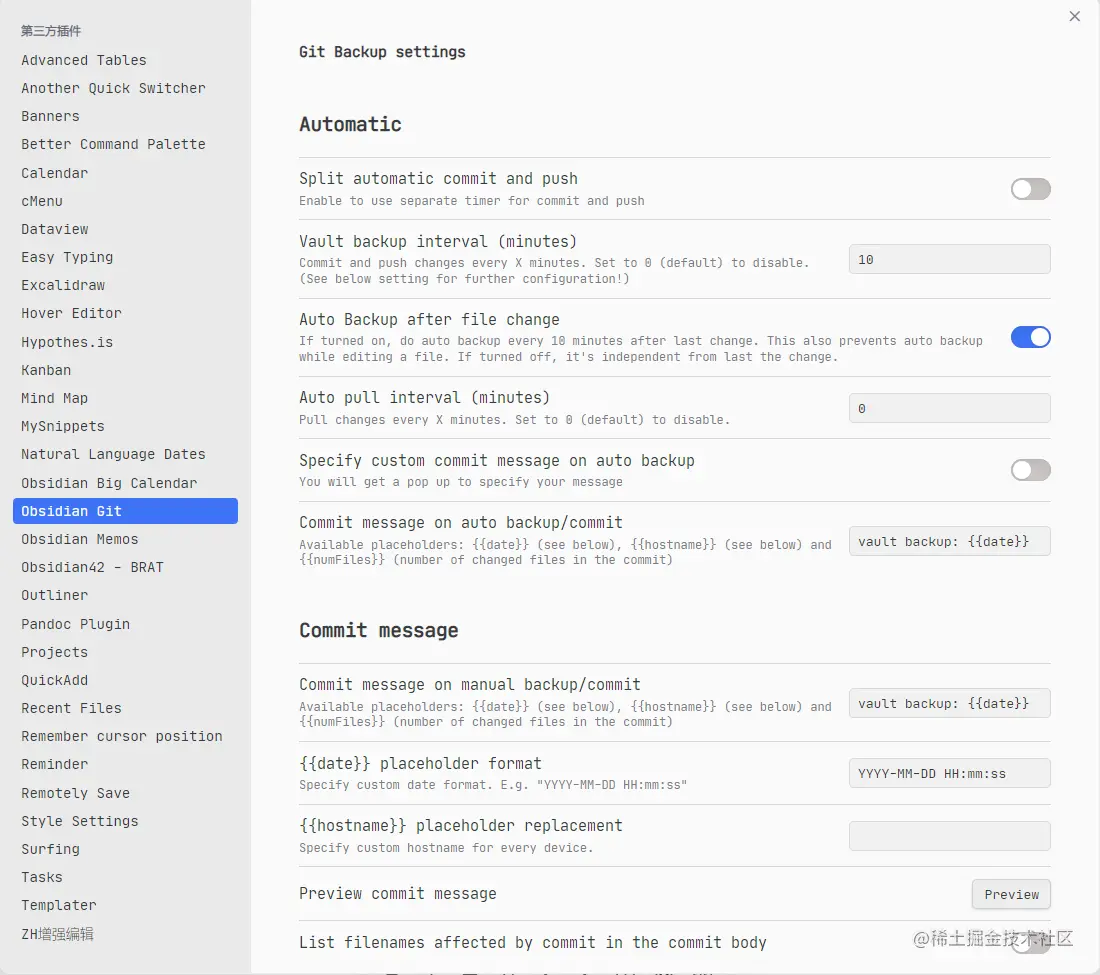Viewport: 1100px width, 975px height.
Task: Edit the manual backup commit message field
Action: pos(949,704)
